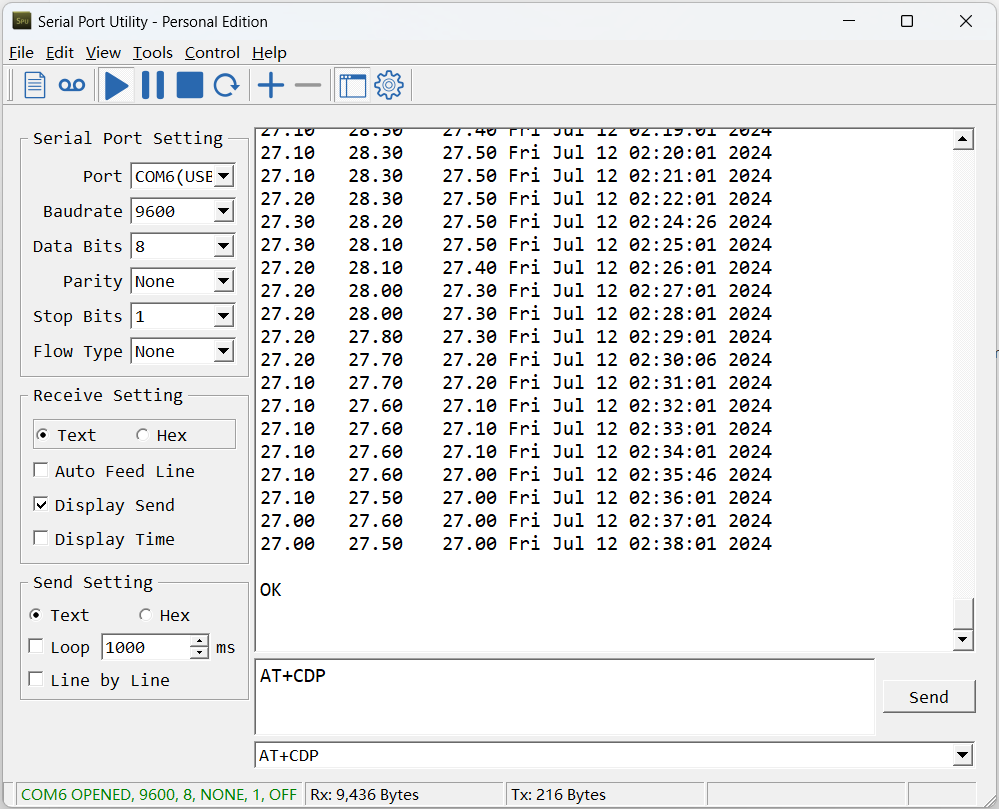Screen dimensions: 999x809
Task: Click the Tx: 216 Bytes status entry
Action: tap(558, 794)
